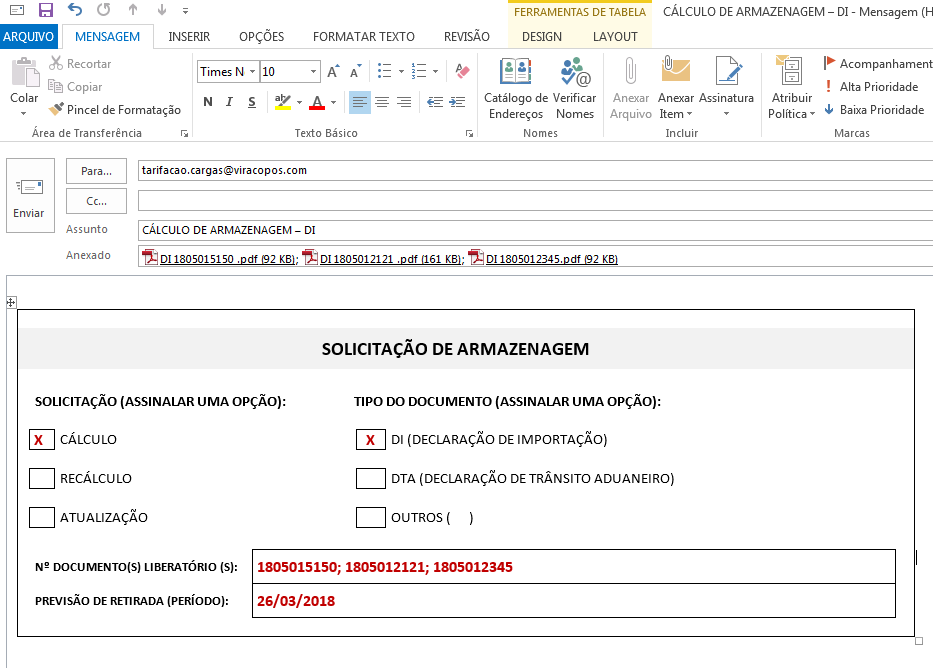Switch to the FORMATAR TEXTO tab
The height and width of the screenshot is (668, 933).
[x=364, y=36]
